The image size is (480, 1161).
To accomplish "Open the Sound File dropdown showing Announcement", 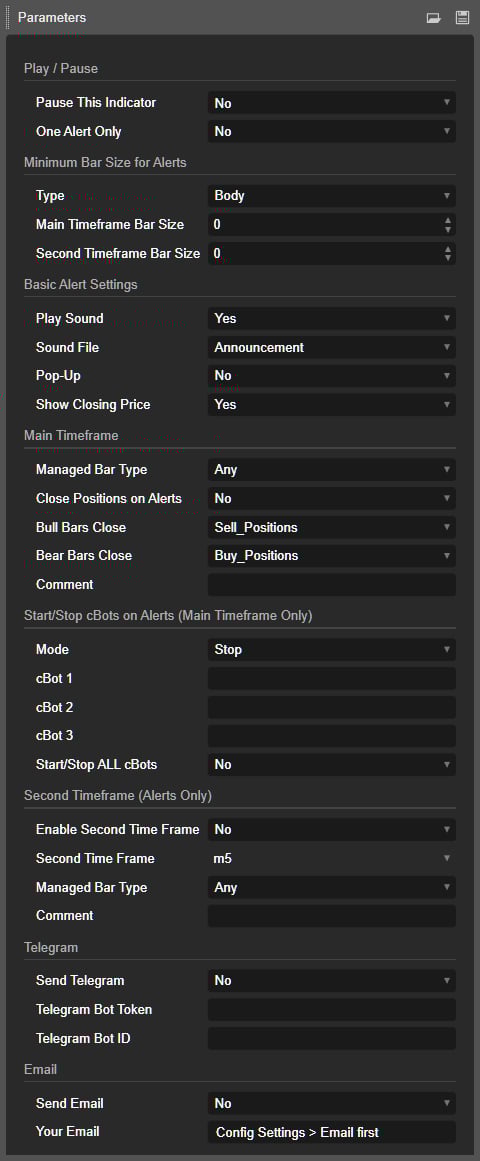I will pyautogui.click(x=332, y=347).
